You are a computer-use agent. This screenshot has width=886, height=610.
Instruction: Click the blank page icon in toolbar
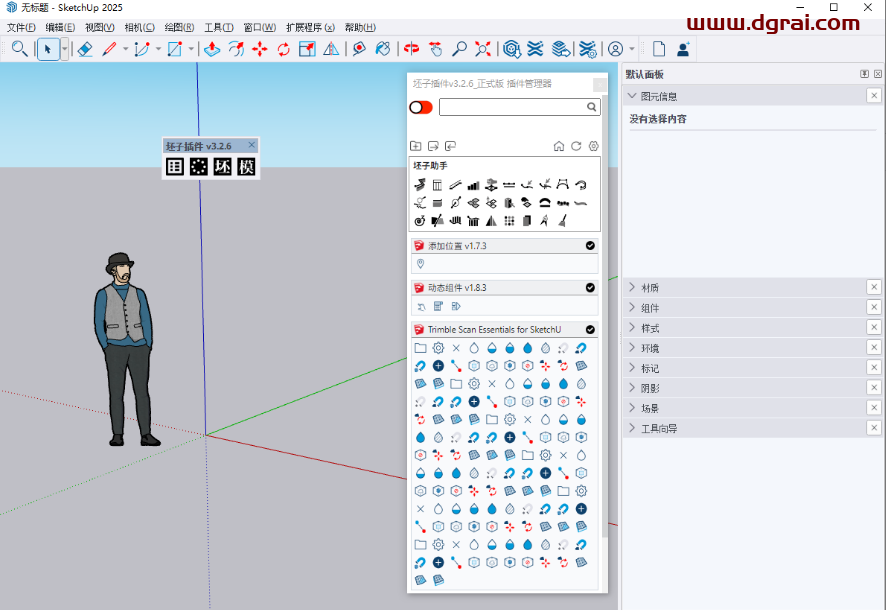tap(659, 49)
